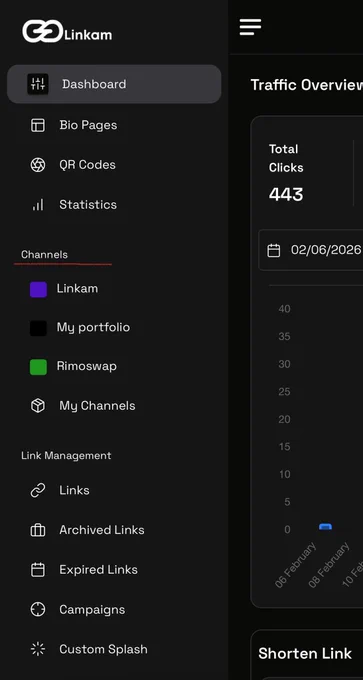Click the My Channels cube icon
This screenshot has width=363, height=680.
click(38, 405)
